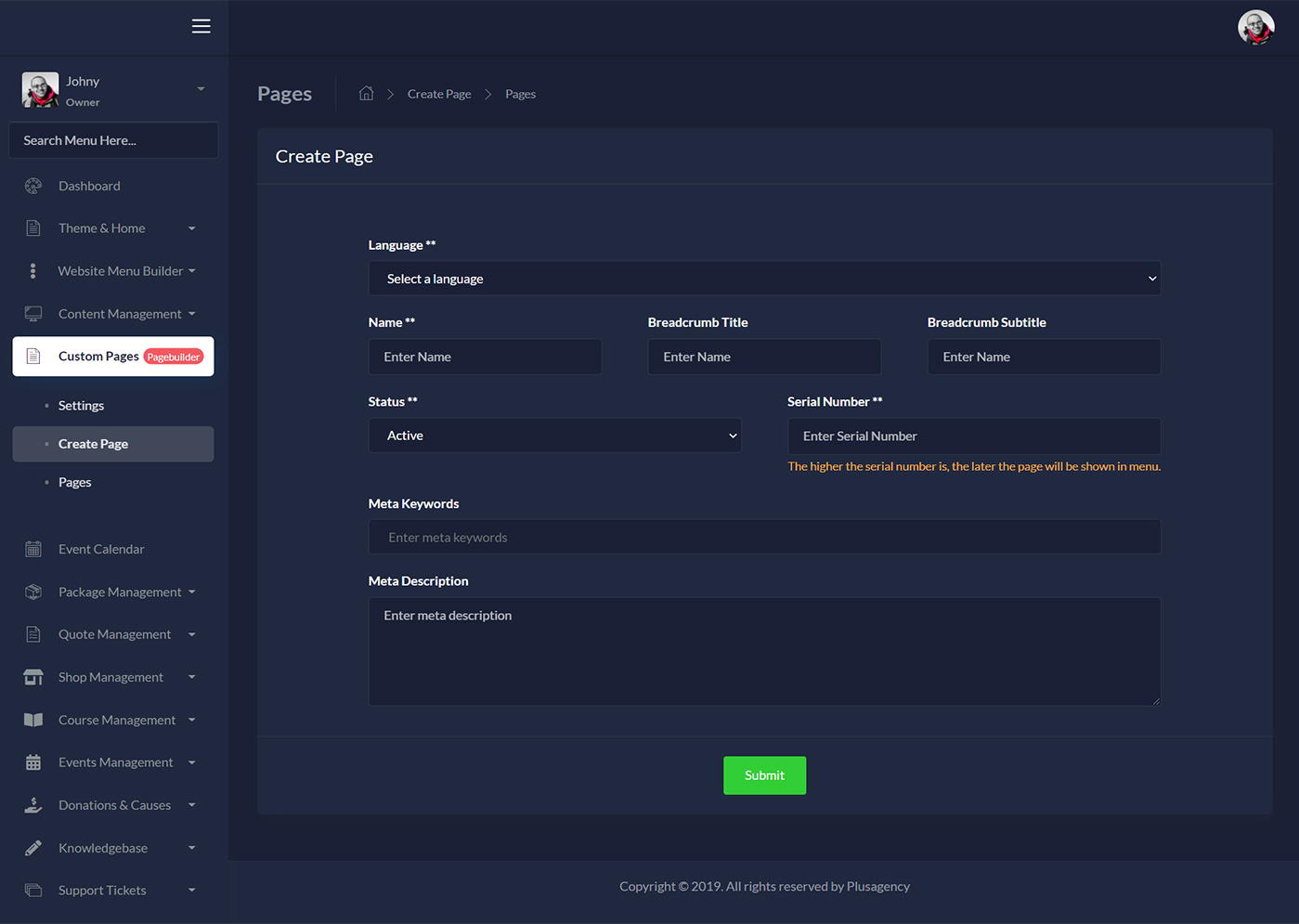Click the Course Management book icon
This screenshot has height=924, width=1299.
33,720
